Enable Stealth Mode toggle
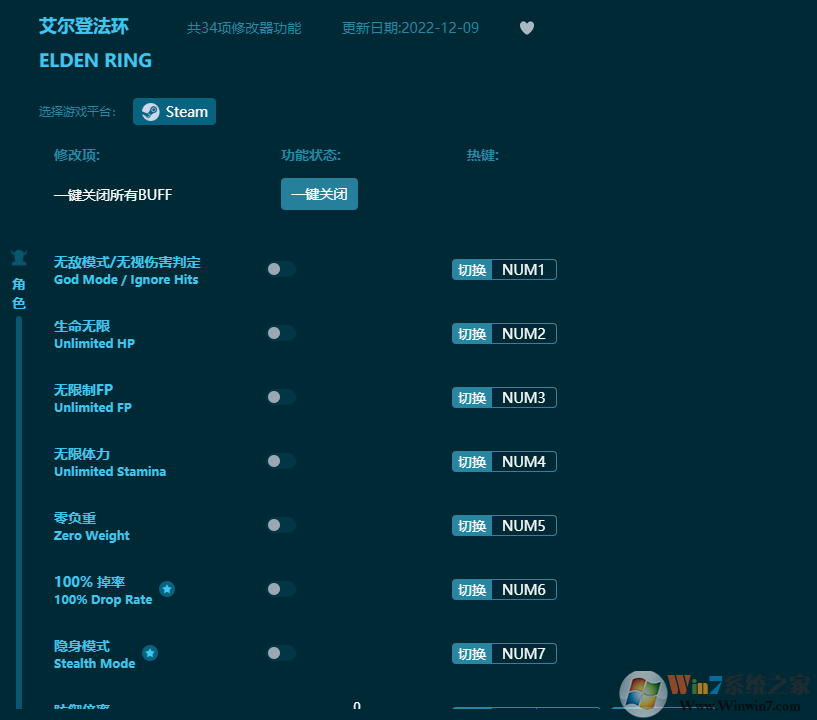 pyautogui.click(x=281, y=653)
